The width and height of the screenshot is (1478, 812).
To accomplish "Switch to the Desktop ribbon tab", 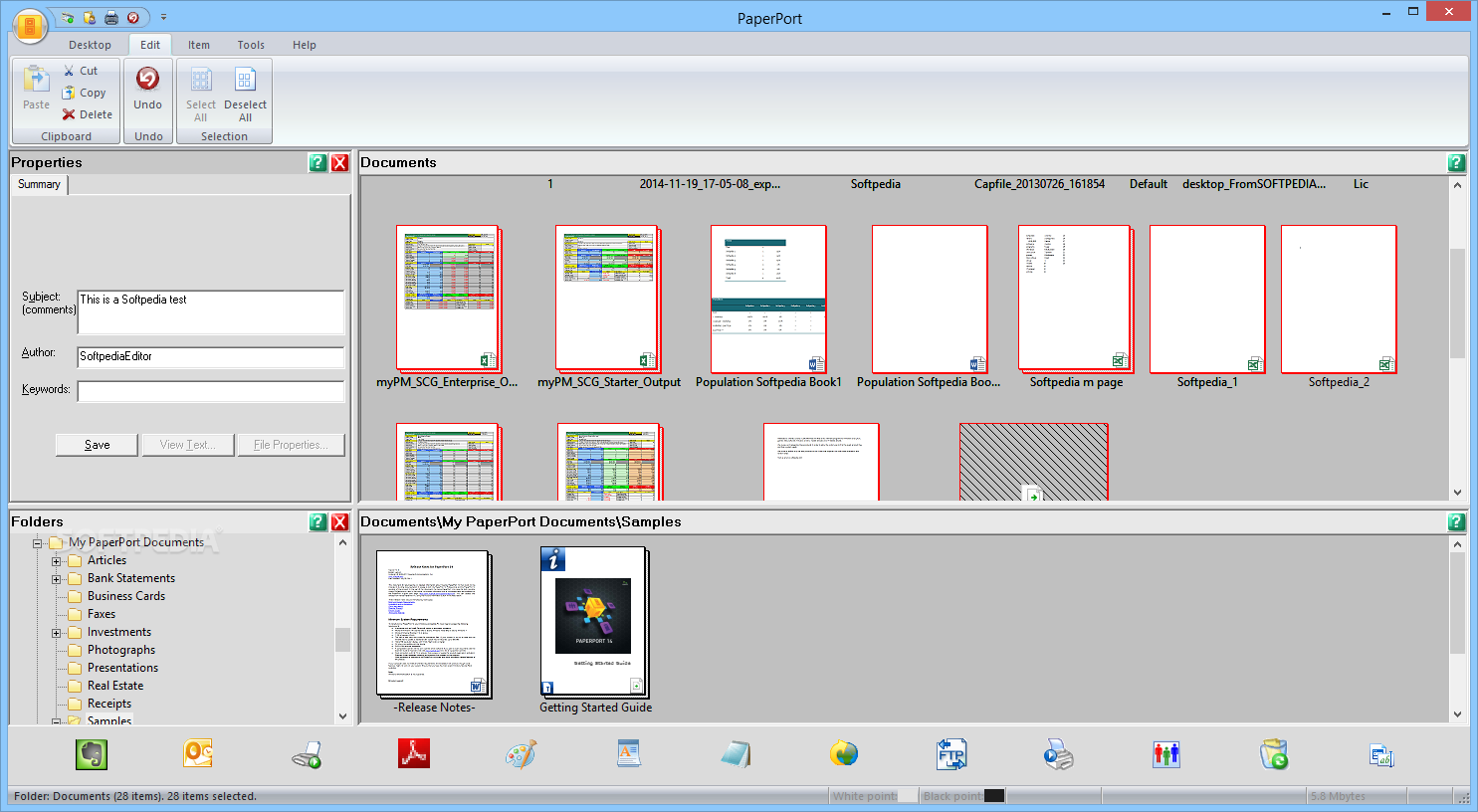I will pos(90,45).
